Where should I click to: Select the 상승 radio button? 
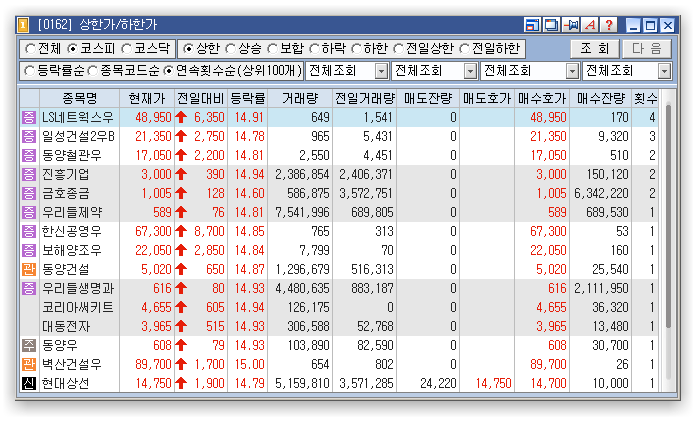click(230, 49)
